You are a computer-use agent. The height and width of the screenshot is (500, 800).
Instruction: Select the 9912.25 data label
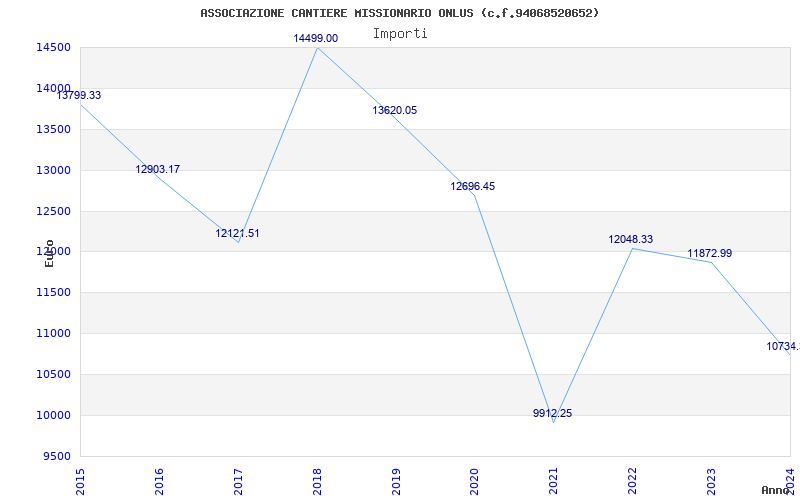coord(553,414)
